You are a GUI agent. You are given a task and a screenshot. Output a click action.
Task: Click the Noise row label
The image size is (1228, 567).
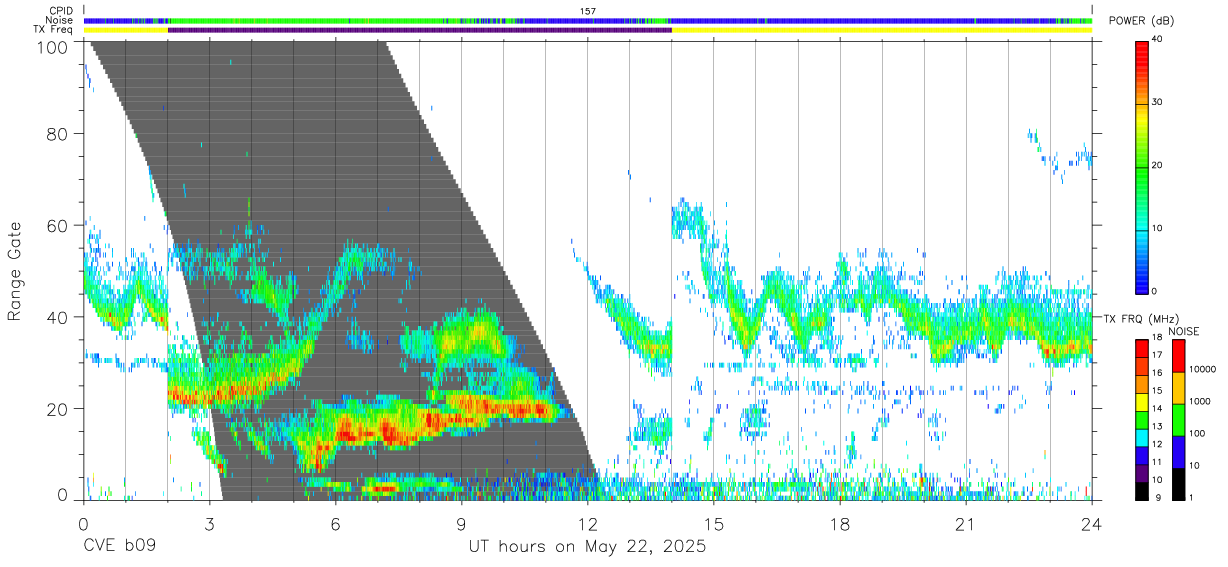pyautogui.click(x=60, y=20)
